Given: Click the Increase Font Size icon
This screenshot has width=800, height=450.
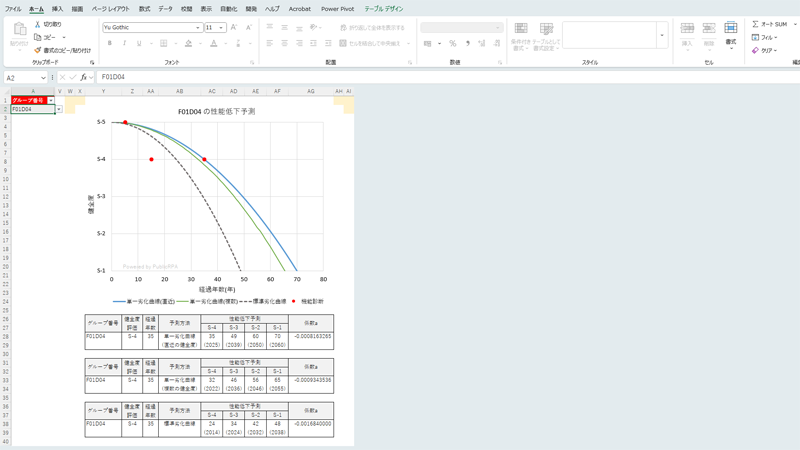Looking at the screenshot, I should [x=234, y=28].
